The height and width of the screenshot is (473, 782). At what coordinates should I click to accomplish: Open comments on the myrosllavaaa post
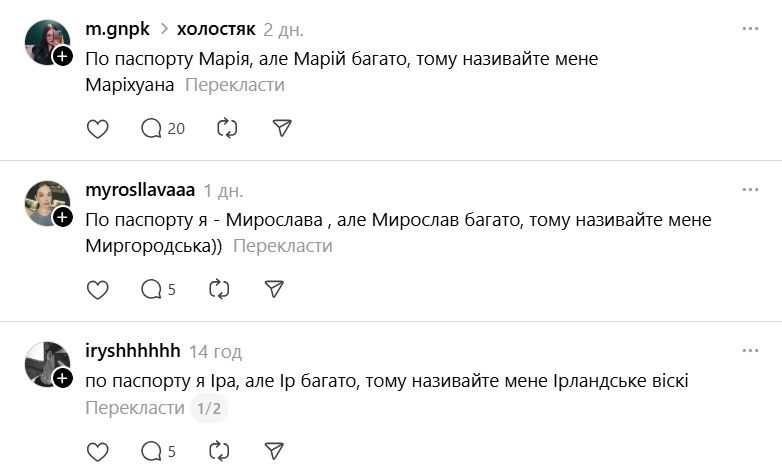pyautogui.click(x=158, y=290)
